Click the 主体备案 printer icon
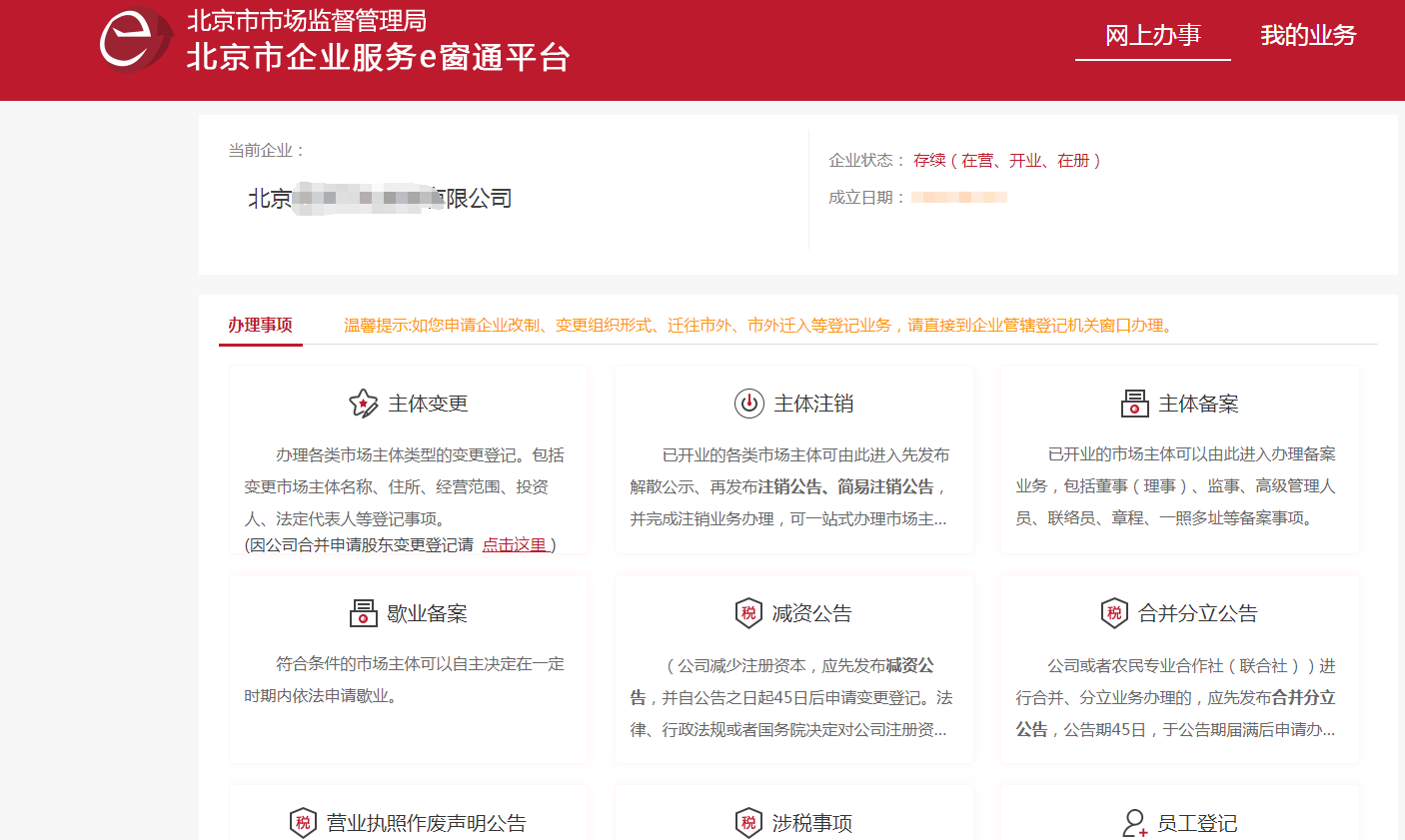1405x840 pixels. [1134, 404]
